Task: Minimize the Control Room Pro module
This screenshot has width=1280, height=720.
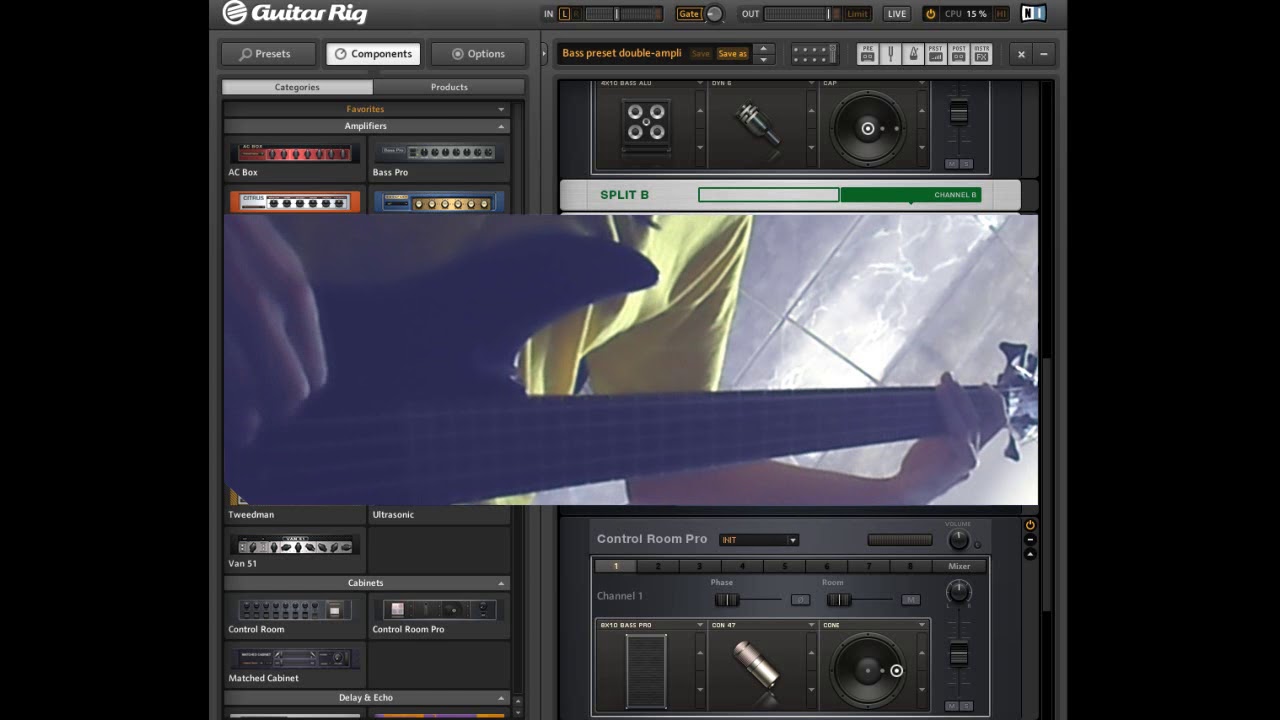Action: coord(1030,539)
